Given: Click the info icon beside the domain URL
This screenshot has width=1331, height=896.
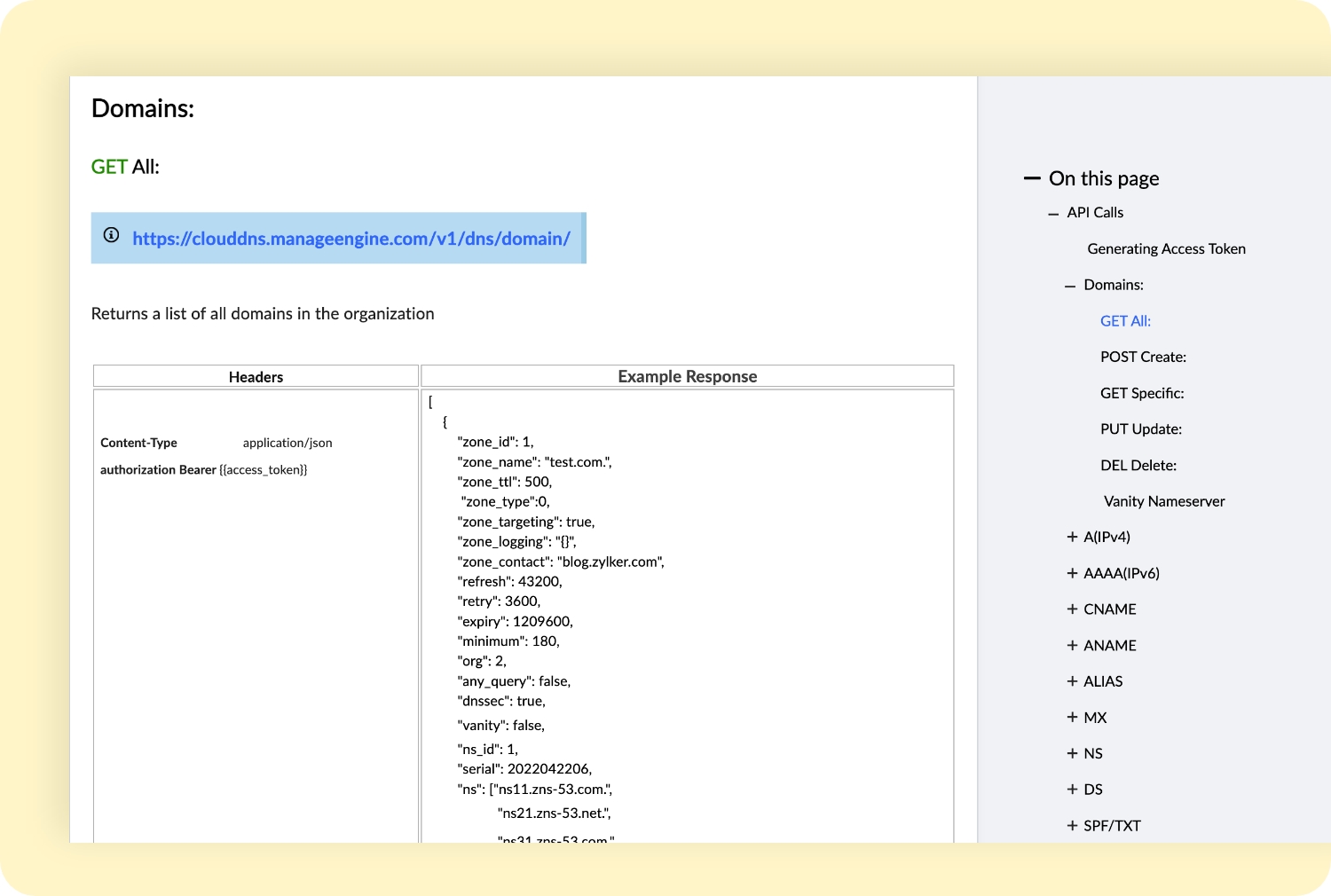Looking at the screenshot, I should 111,235.
